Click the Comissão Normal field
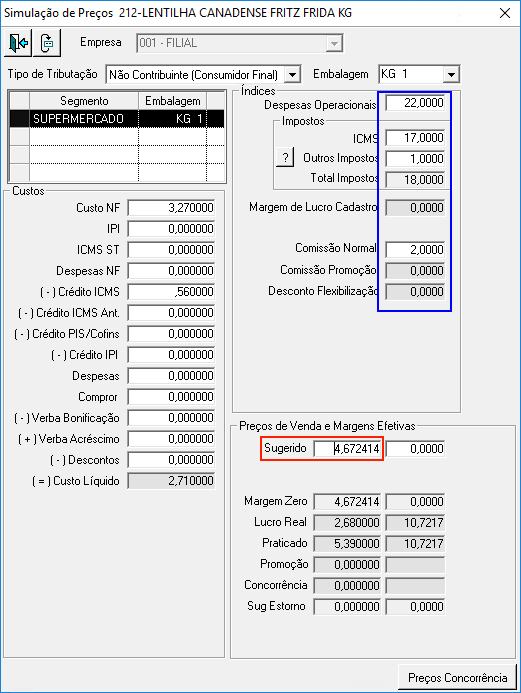This screenshot has height=693, width=521. 415,250
